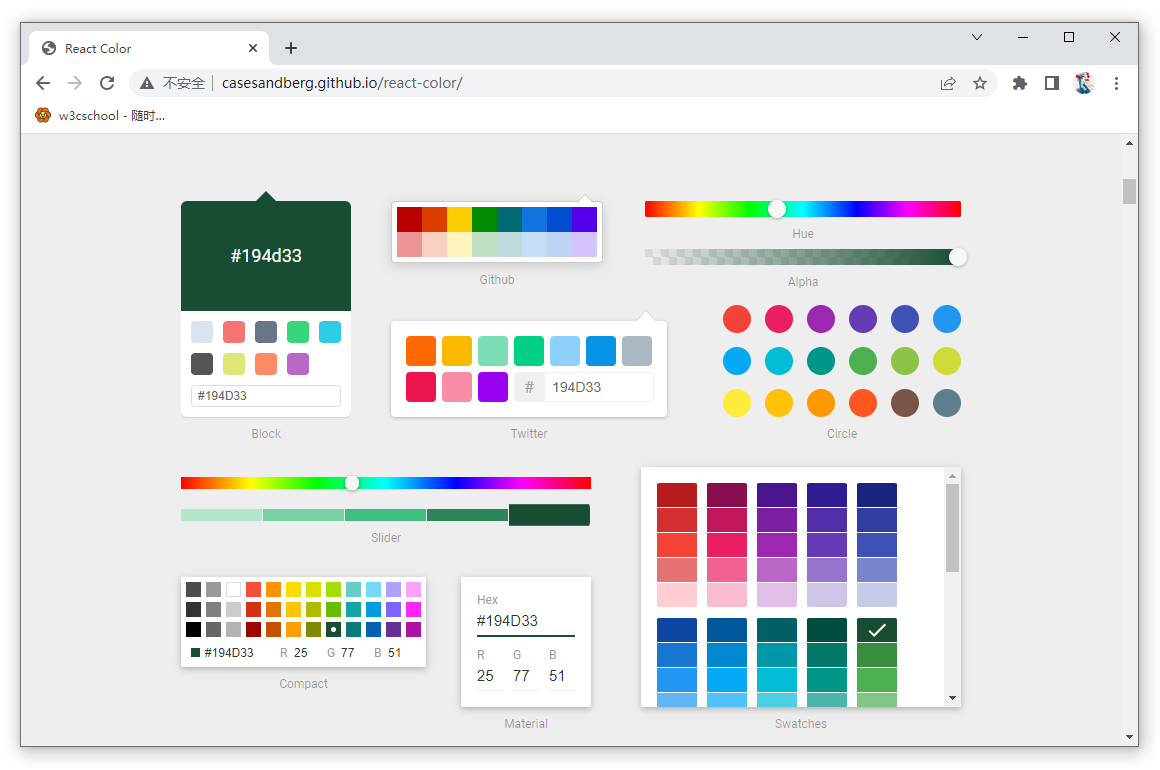This screenshot has width=1160, height=770.
Task: Open the share page icon in address bar
Action: (x=947, y=83)
